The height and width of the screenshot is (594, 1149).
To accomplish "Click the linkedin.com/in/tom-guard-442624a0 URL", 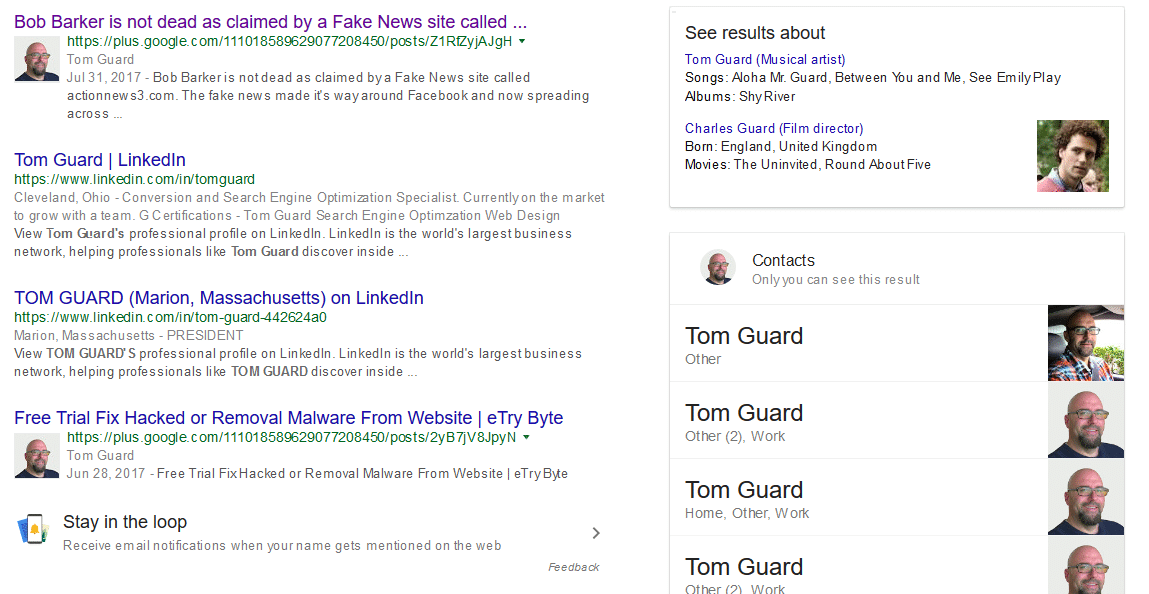I will pyautogui.click(x=170, y=317).
